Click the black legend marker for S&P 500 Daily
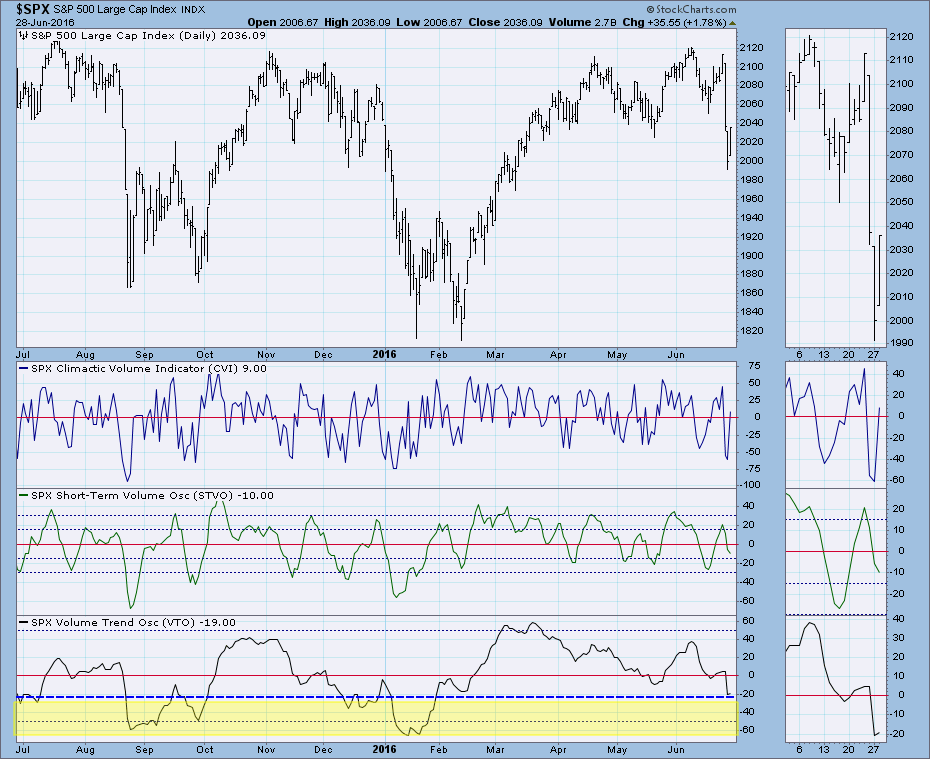 [x=22, y=37]
